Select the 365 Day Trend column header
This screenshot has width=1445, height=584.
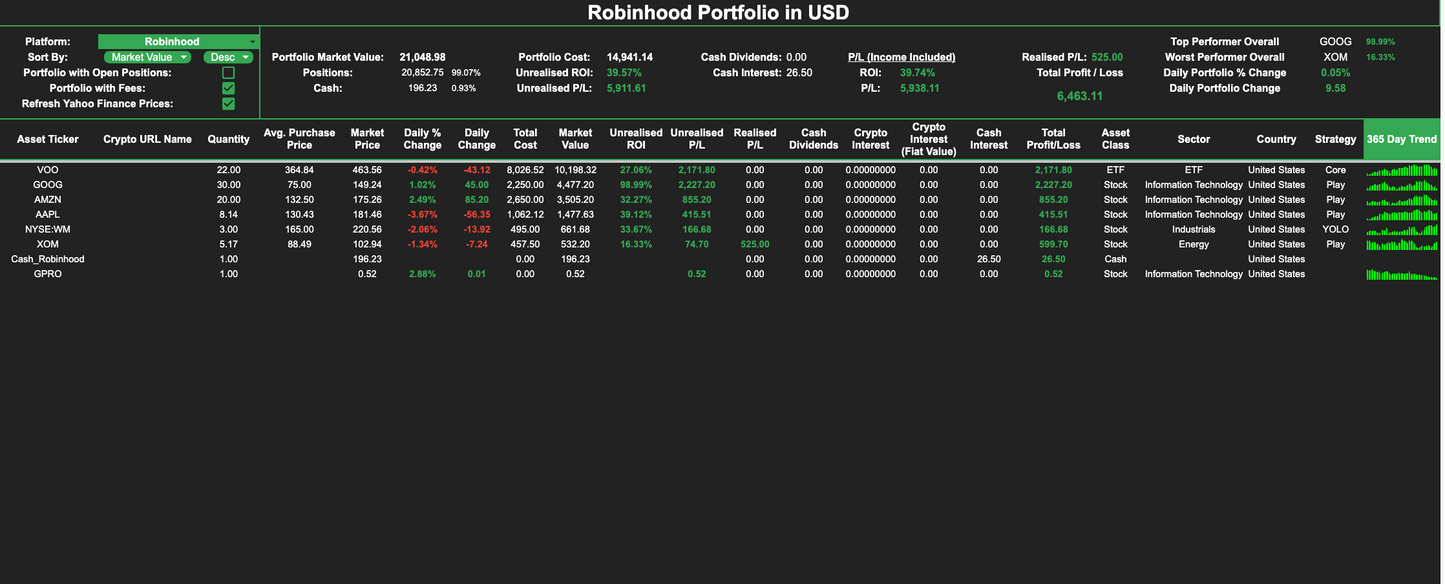(1401, 139)
